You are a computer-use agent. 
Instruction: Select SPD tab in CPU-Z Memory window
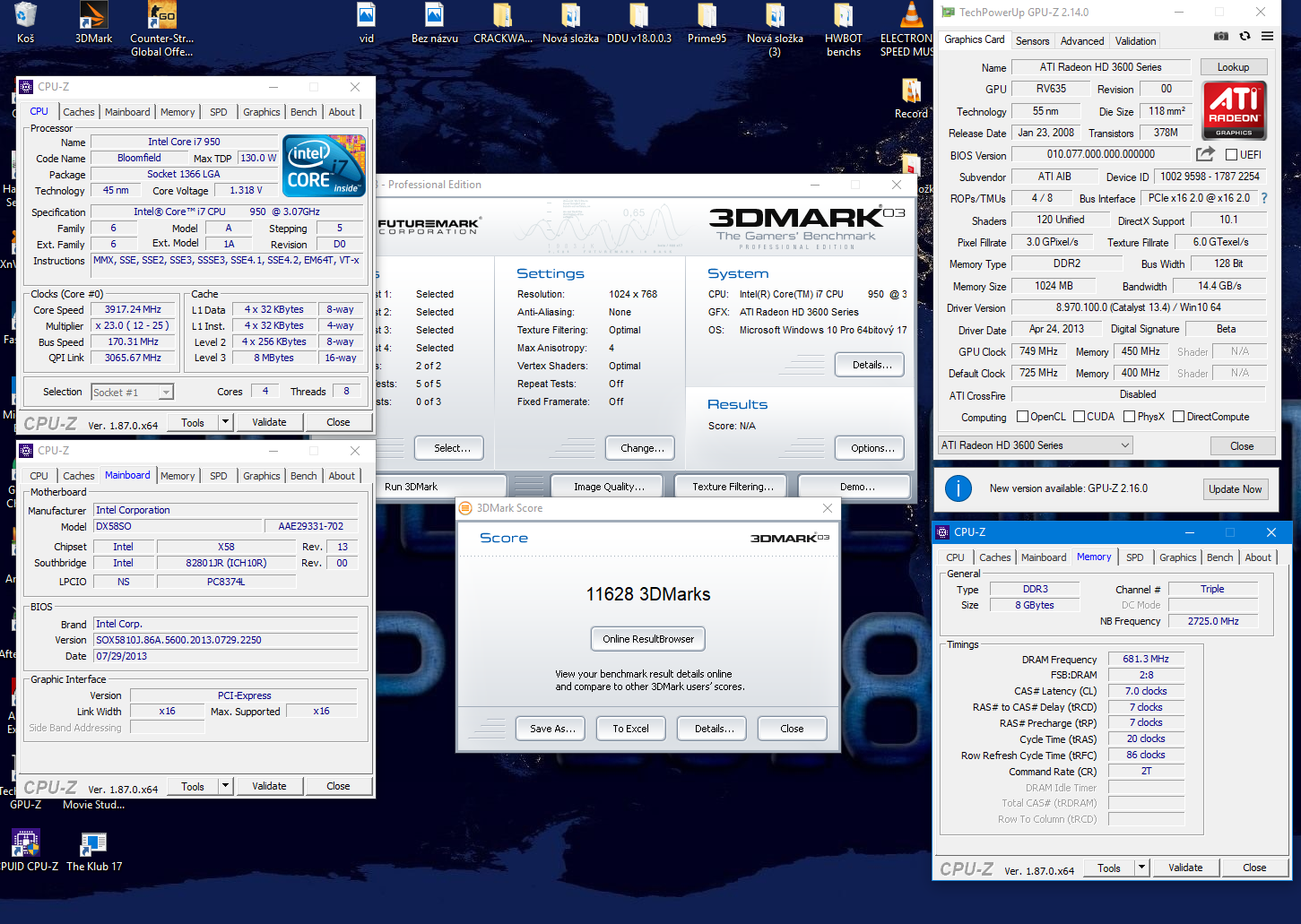tap(1135, 557)
